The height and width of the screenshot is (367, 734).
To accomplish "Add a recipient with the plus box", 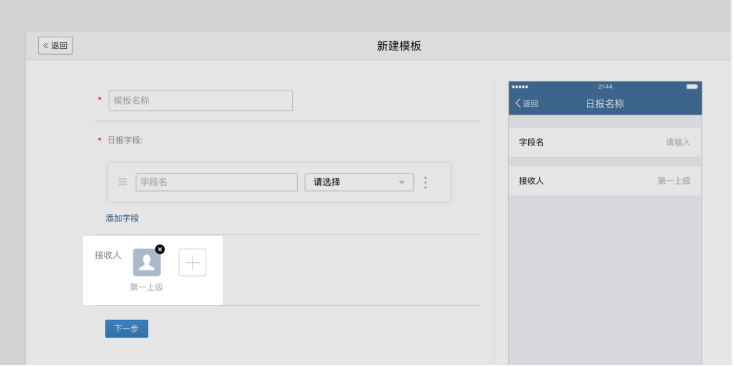I will pos(192,262).
